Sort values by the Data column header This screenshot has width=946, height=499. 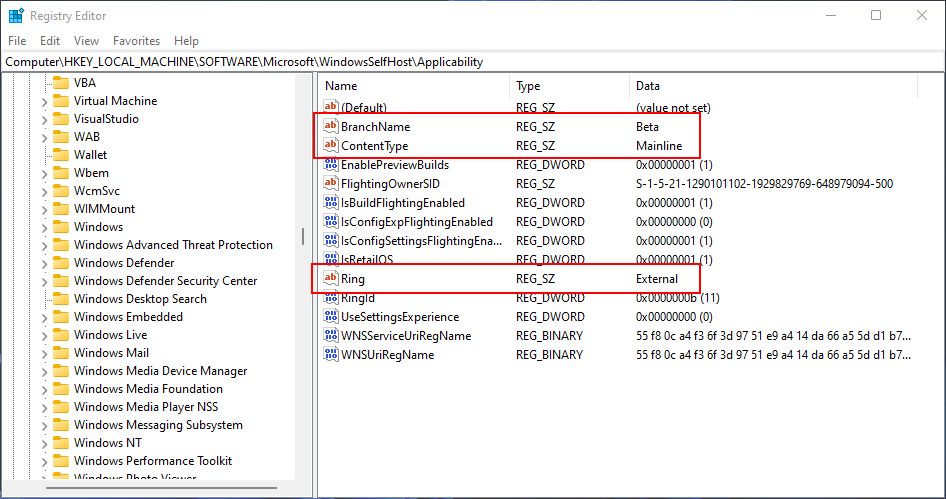coord(773,86)
